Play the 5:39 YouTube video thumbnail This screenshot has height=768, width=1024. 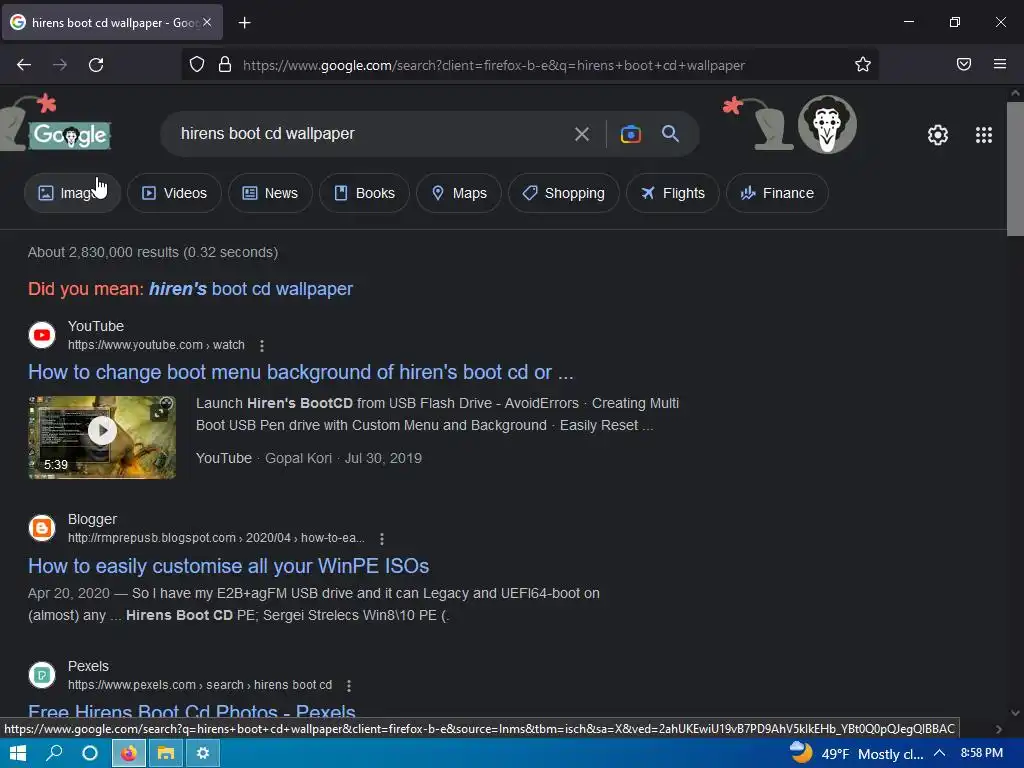click(x=102, y=437)
